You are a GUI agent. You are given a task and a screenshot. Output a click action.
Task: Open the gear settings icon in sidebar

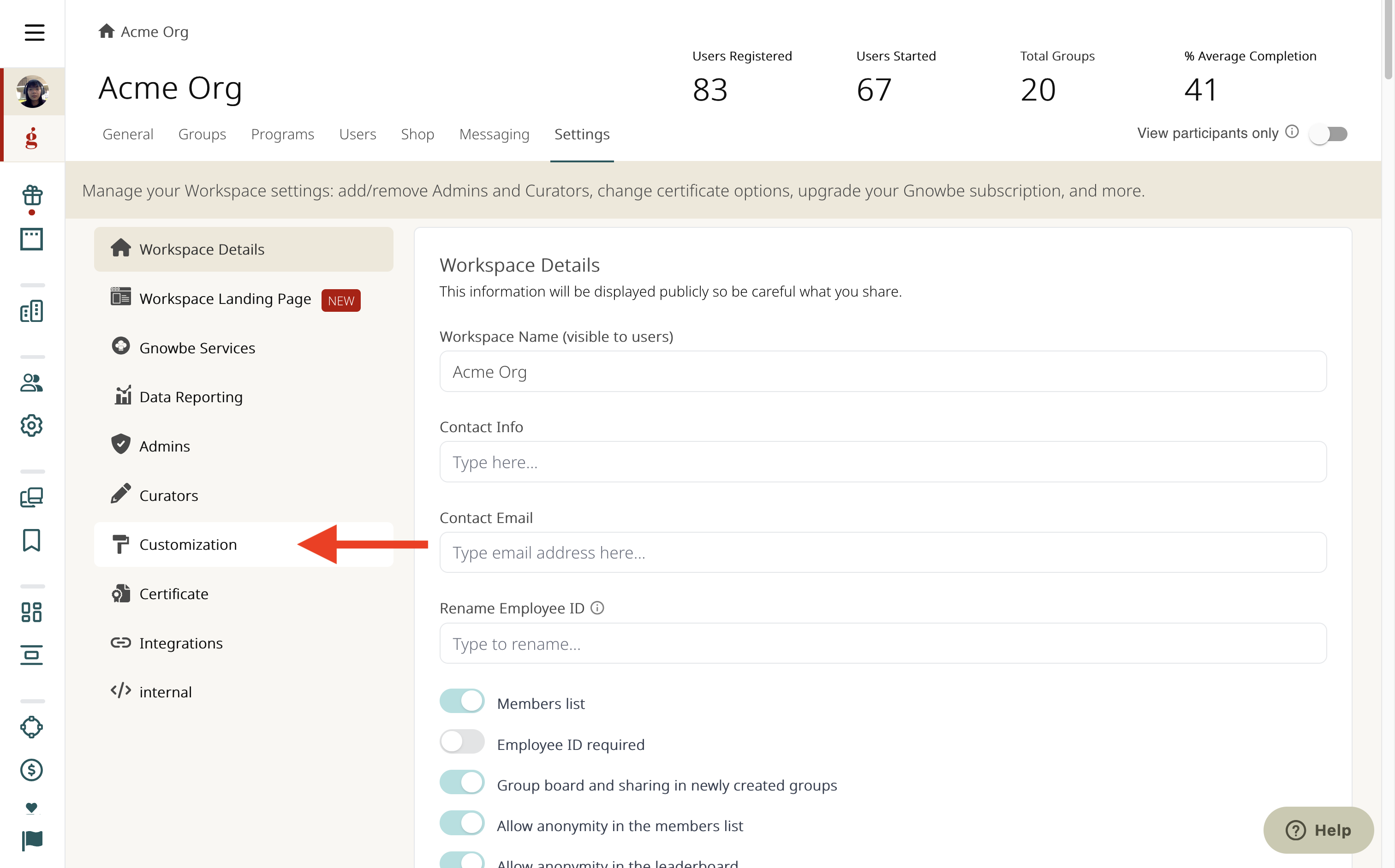[31, 425]
